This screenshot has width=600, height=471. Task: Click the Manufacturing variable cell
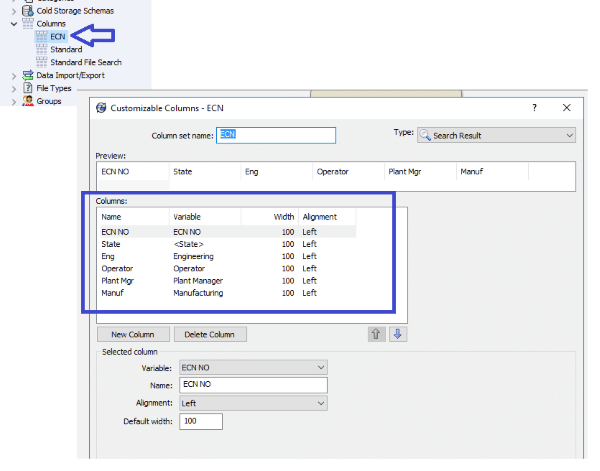198,293
